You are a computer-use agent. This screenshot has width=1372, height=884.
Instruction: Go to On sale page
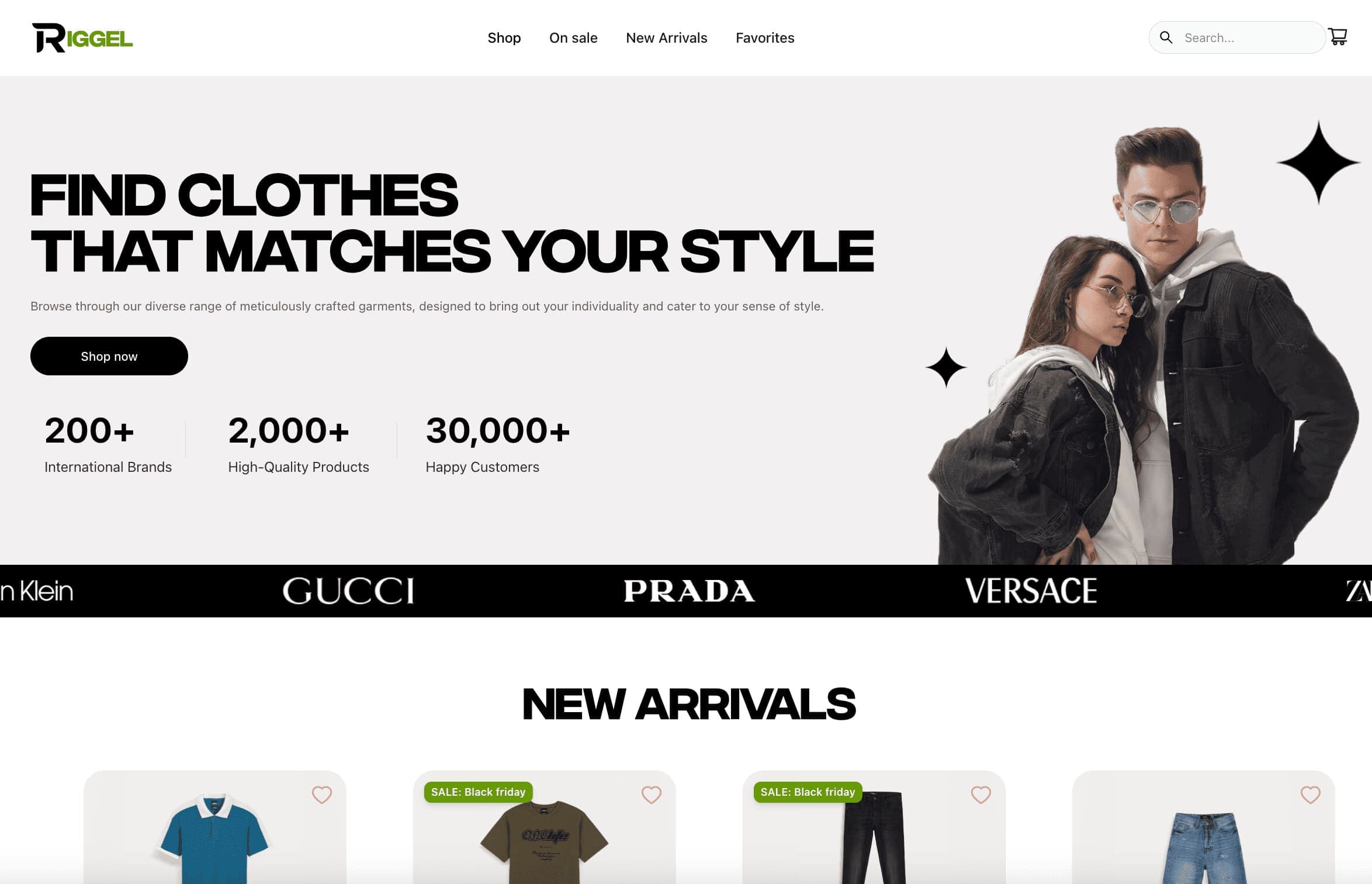pos(573,38)
